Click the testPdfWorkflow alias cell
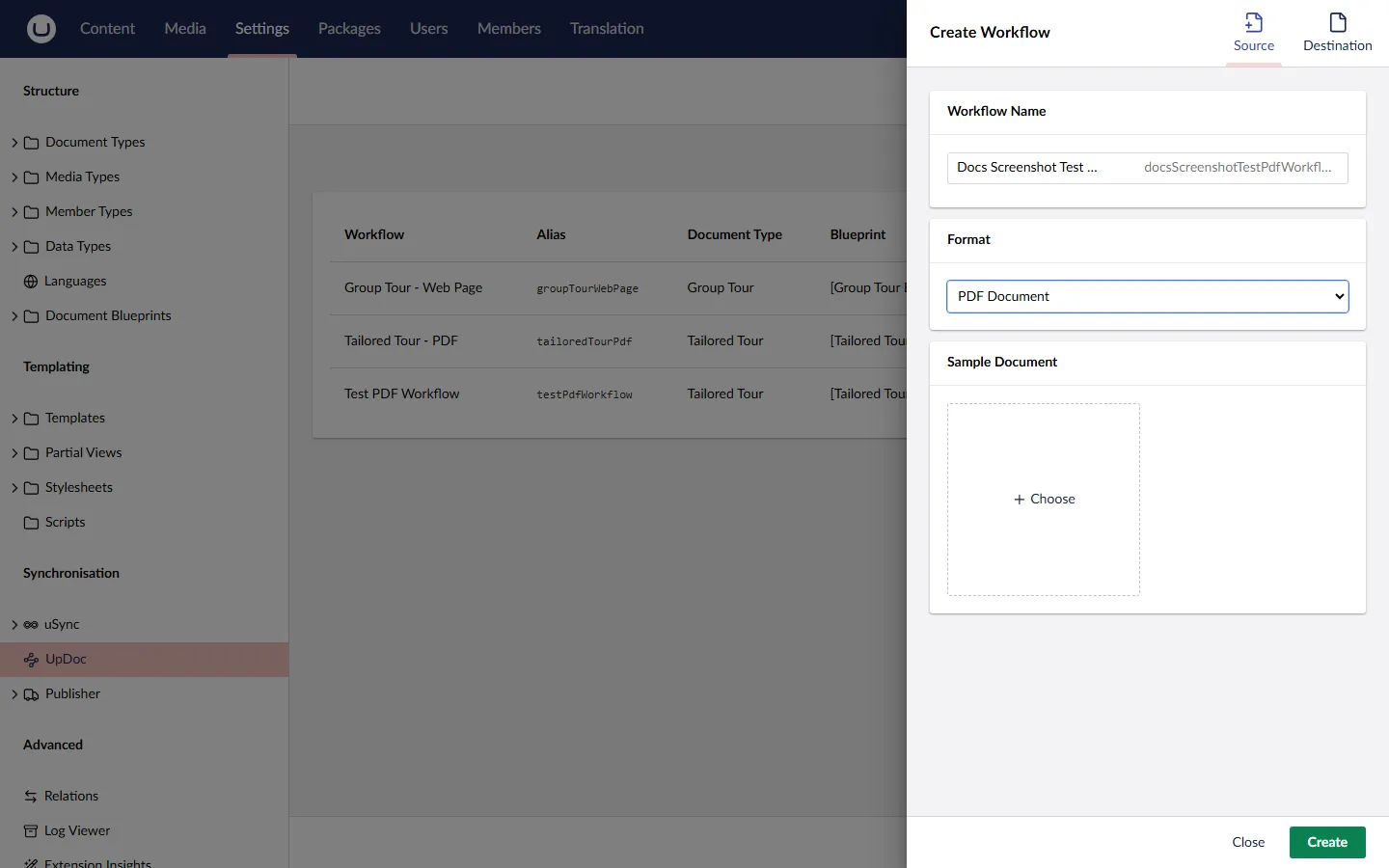Viewport: 1389px width, 868px height. 585,394
